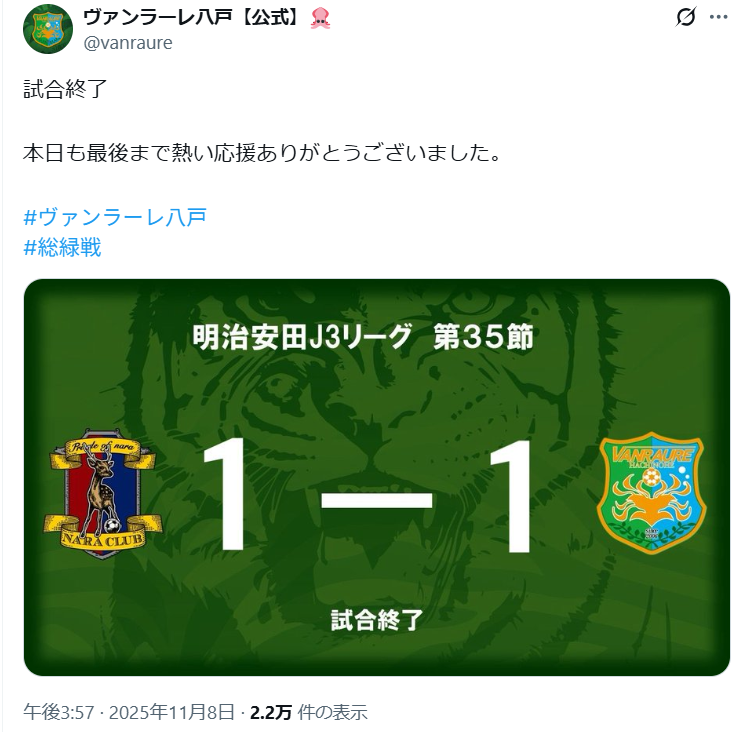Click the right score digit beside the Vanraure crest
This screenshot has width=751, height=732.
(510, 495)
